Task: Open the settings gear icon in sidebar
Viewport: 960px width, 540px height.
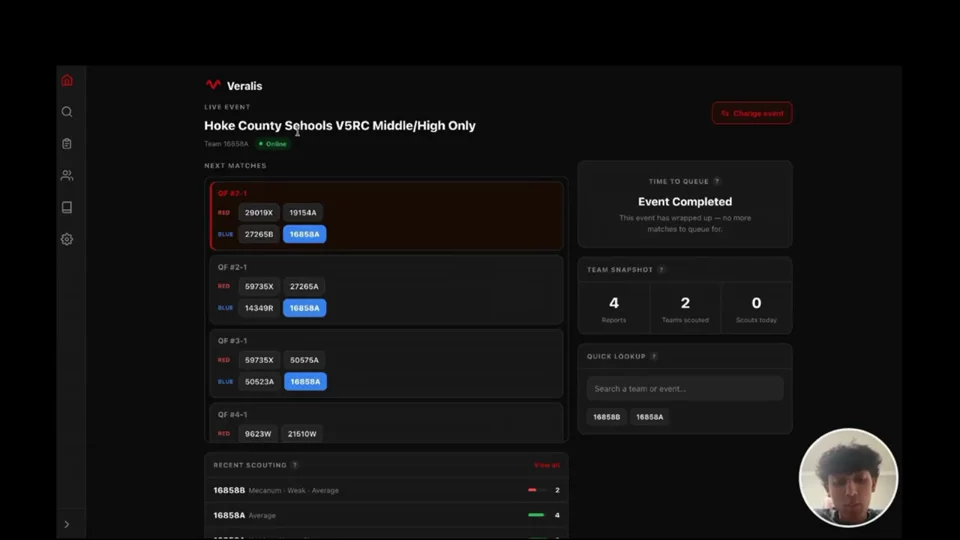Action: pyautogui.click(x=67, y=239)
